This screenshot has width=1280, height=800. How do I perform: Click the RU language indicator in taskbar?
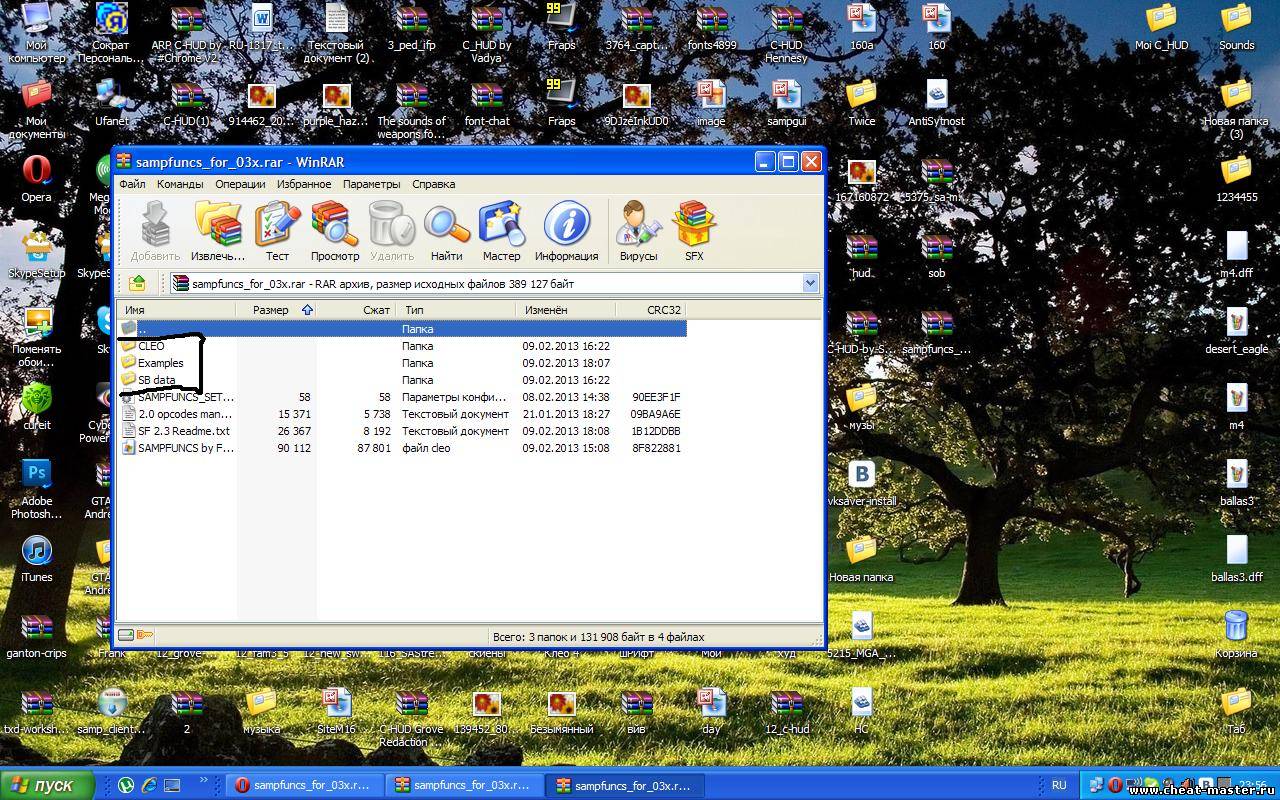(1059, 785)
